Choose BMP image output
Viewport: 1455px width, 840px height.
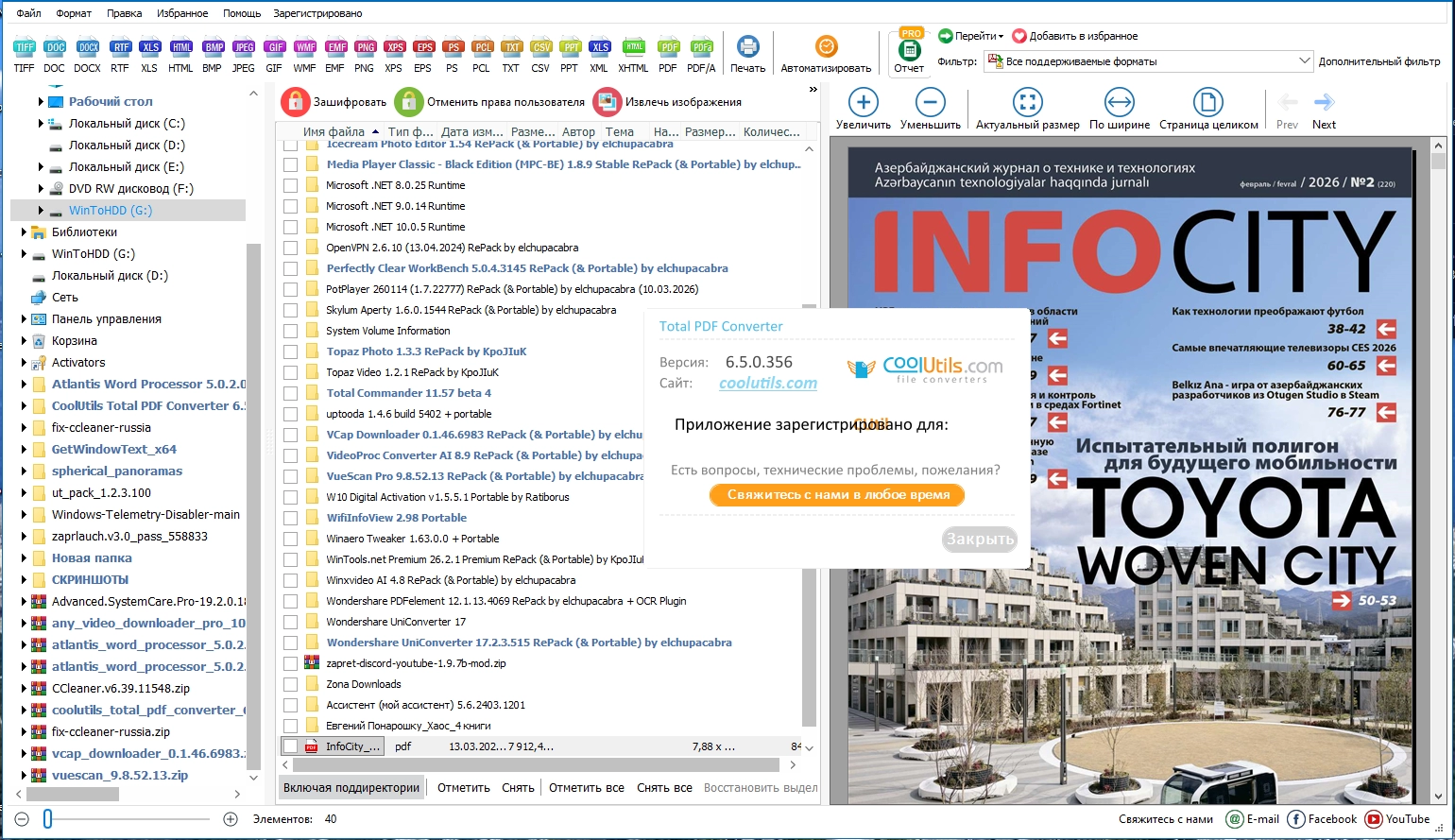pos(213,55)
